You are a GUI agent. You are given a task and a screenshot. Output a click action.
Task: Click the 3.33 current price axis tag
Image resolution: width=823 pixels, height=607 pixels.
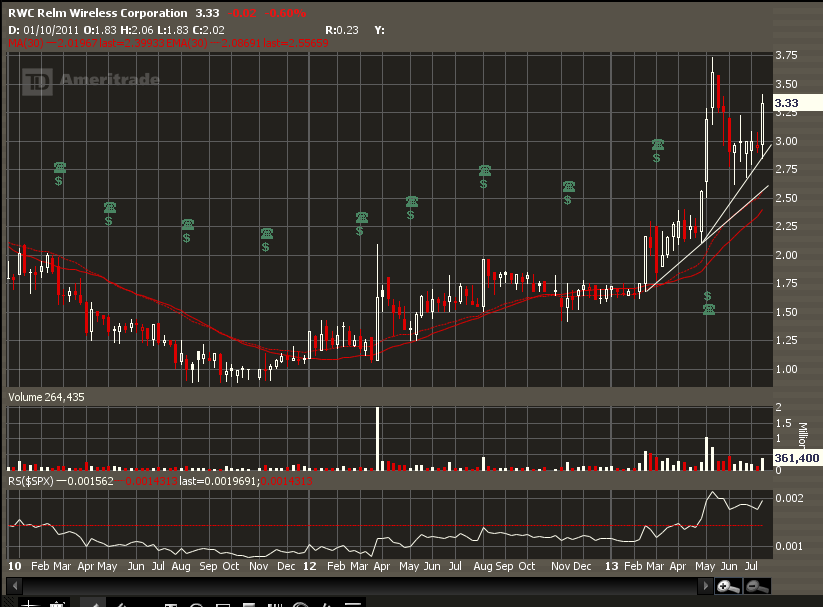[786, 102]
